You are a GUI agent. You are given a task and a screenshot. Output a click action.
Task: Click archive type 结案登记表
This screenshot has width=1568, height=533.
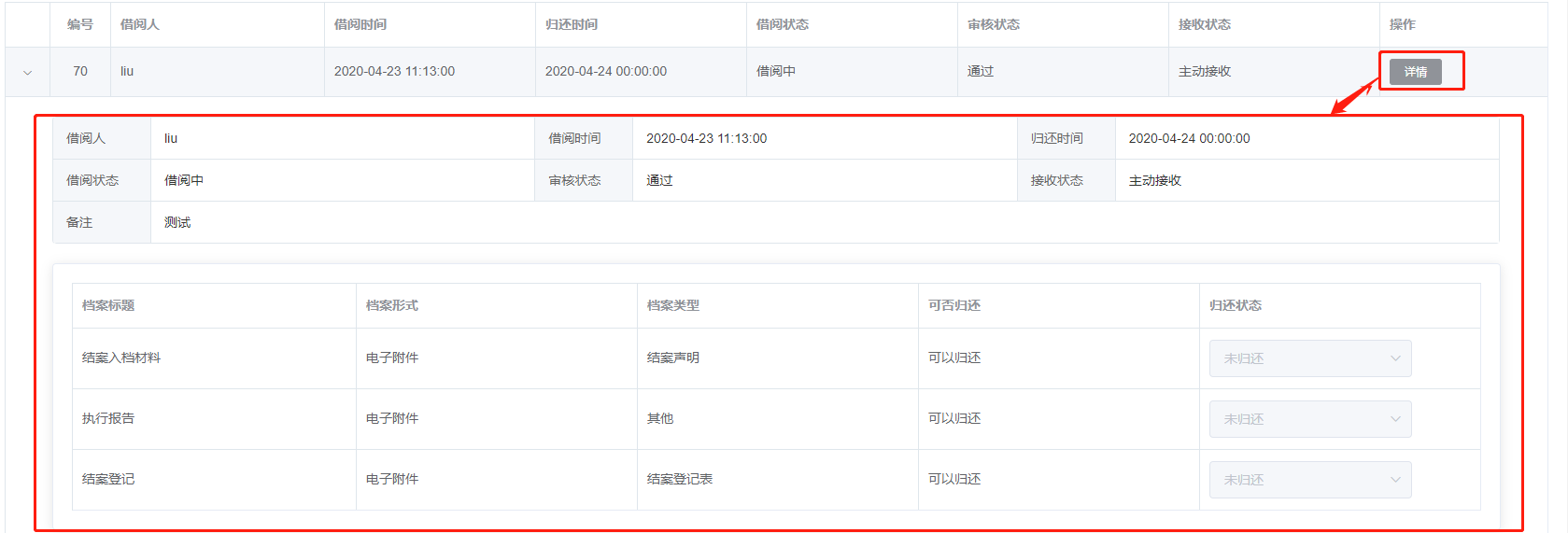coord(680,479)
